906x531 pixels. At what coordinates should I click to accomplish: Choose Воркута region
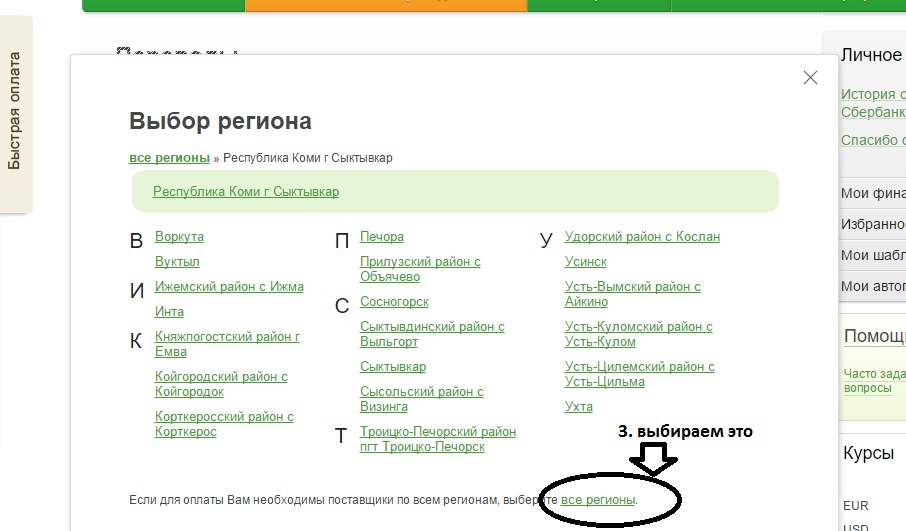tap(179, 236)
